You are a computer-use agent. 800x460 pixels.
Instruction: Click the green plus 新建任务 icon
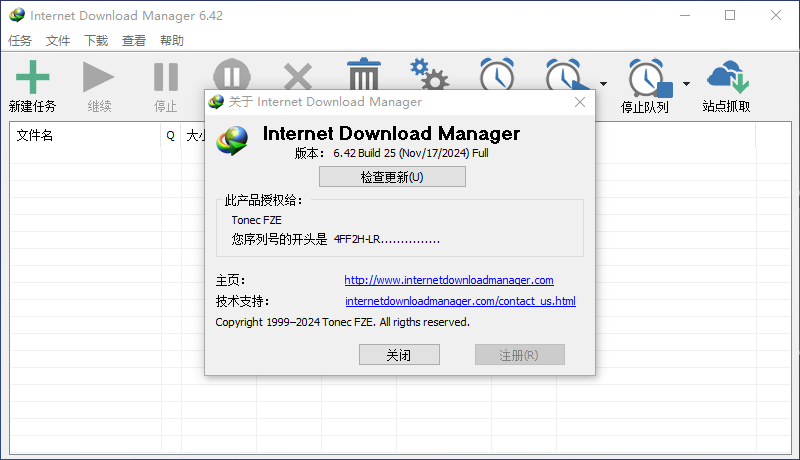[33, 78]
